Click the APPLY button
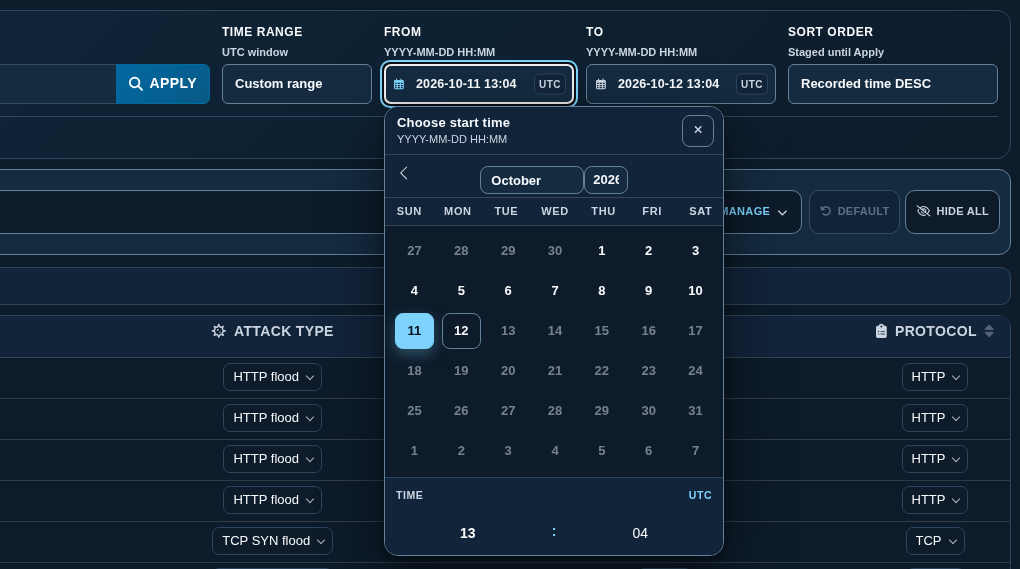 pyautogui.click(x=163, y=84)
